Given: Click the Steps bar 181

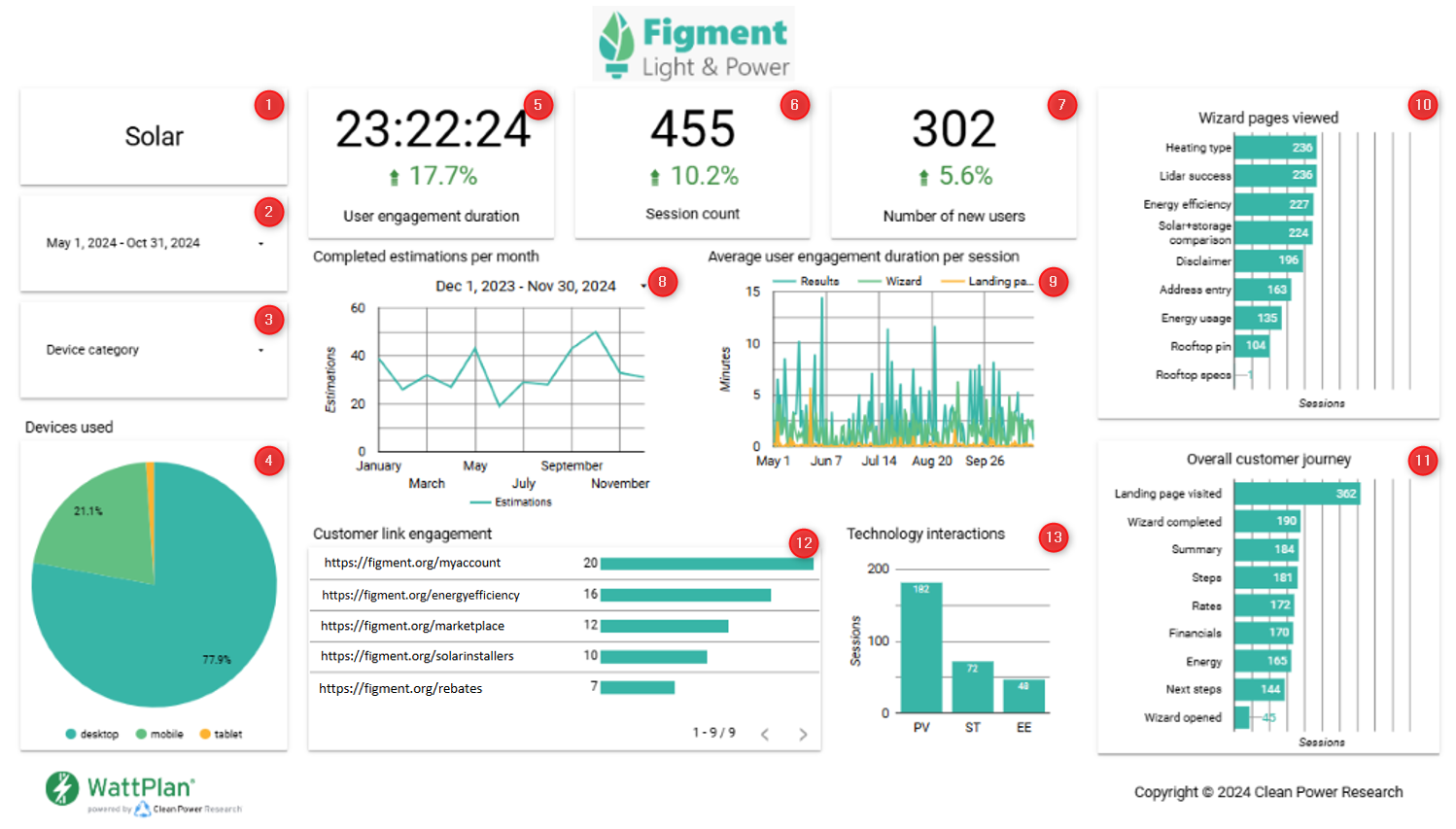Looking at the screenshot, I should (x=1265, y=577).
